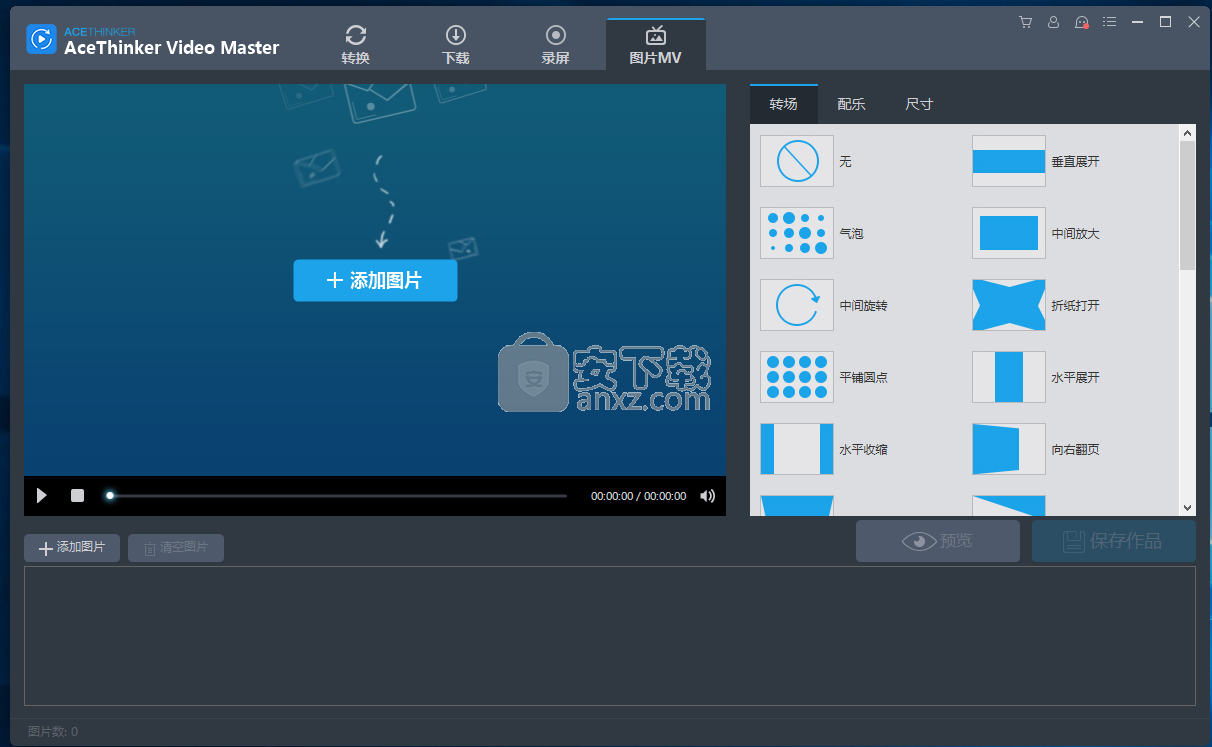Switch to the 下载 download tab
The width and height of the screenshot is (1212, 747).
pos(455,45)
